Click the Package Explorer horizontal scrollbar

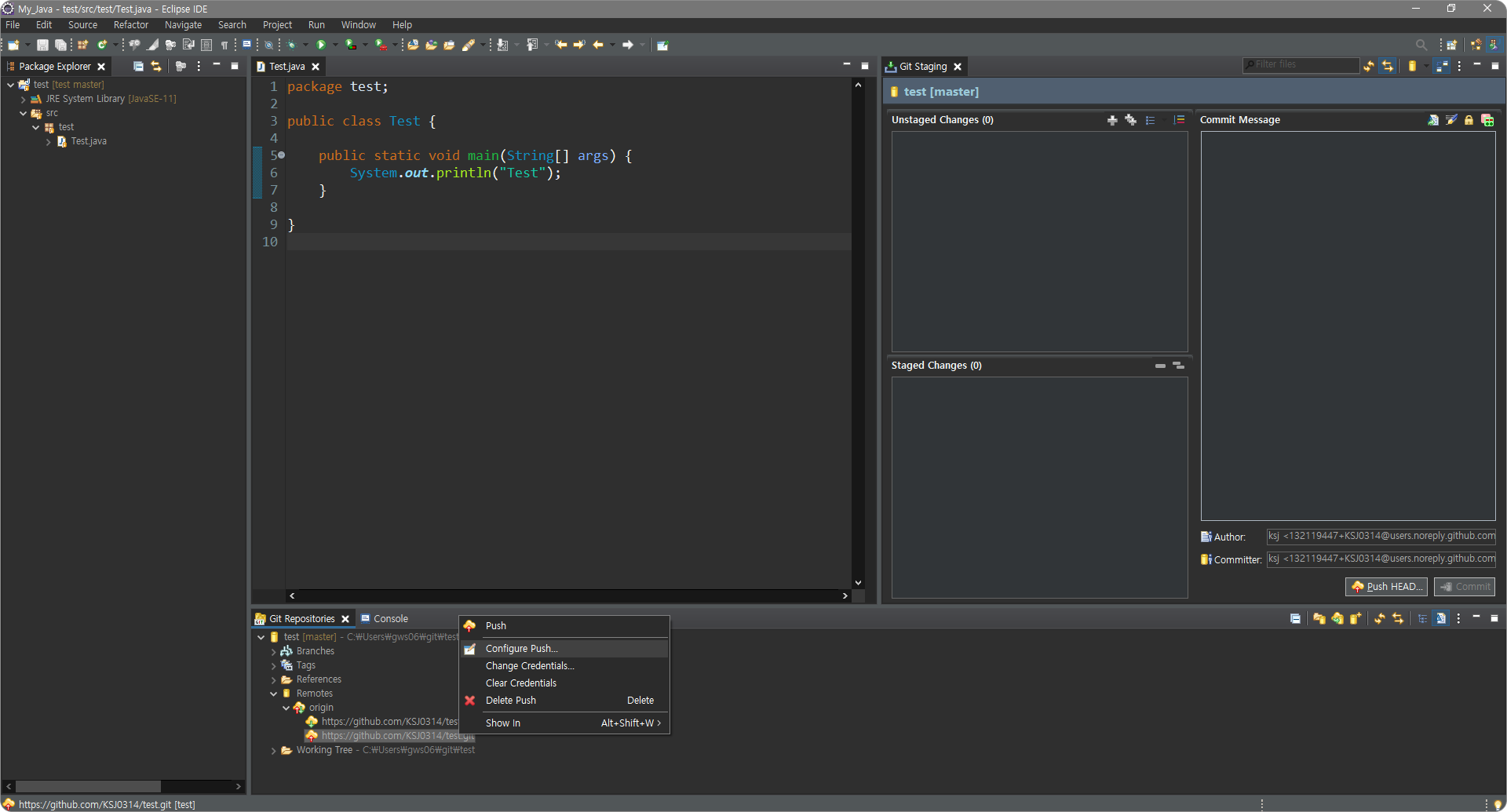pyautogui.click(x=88, y=786)
